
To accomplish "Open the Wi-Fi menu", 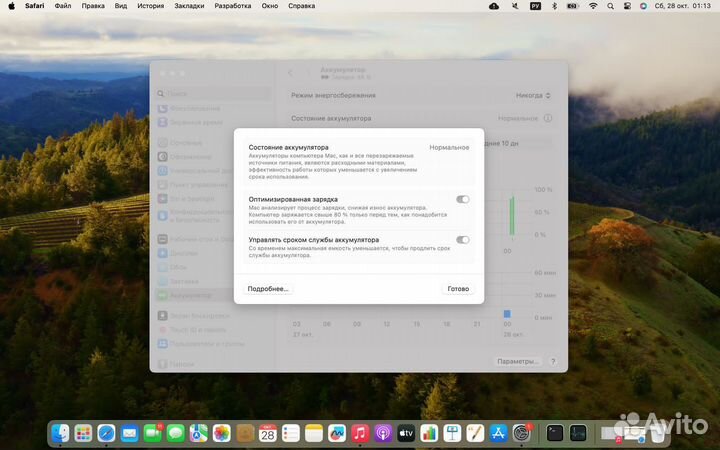I will 593,6.
